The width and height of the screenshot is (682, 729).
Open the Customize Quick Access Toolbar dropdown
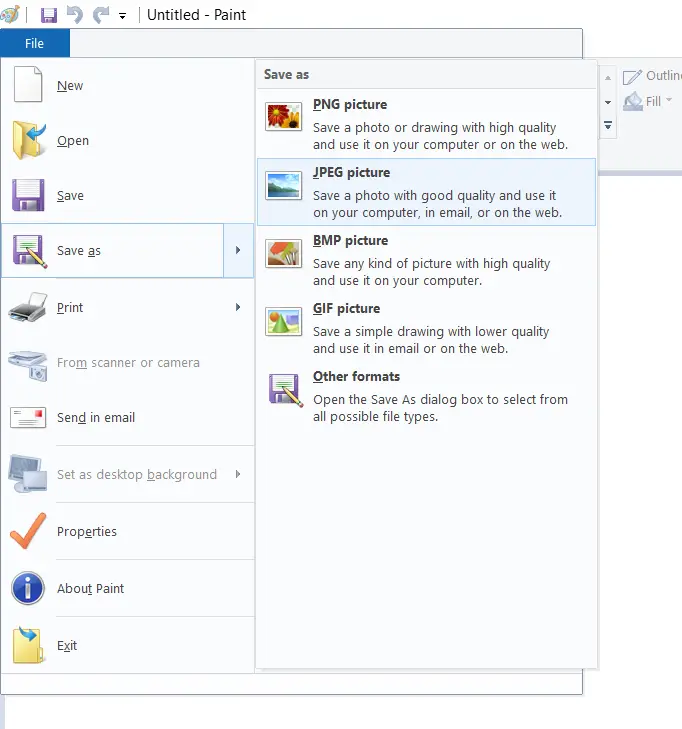point(122,16)
